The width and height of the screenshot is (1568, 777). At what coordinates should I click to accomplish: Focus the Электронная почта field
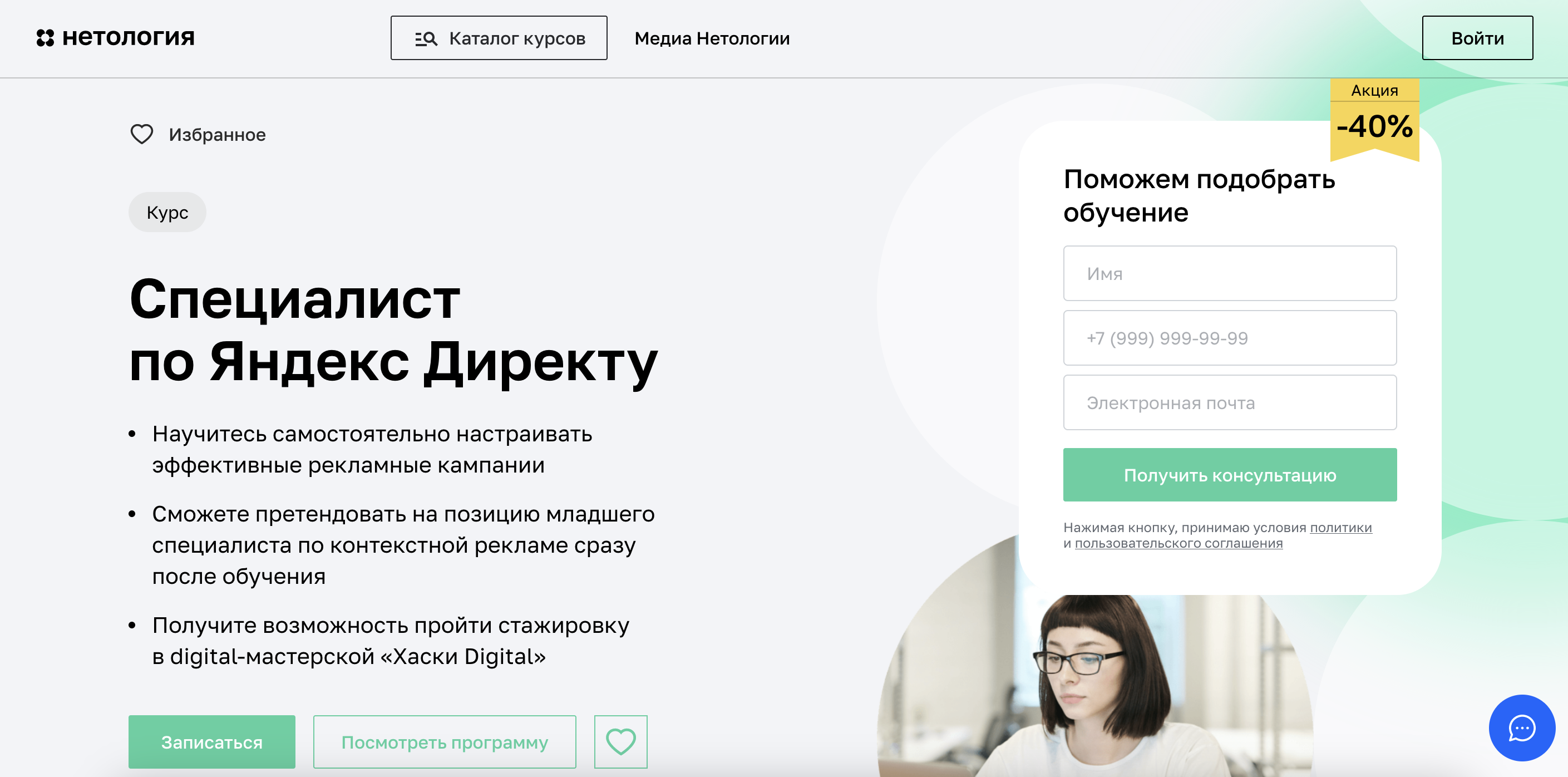point(1230,402)
